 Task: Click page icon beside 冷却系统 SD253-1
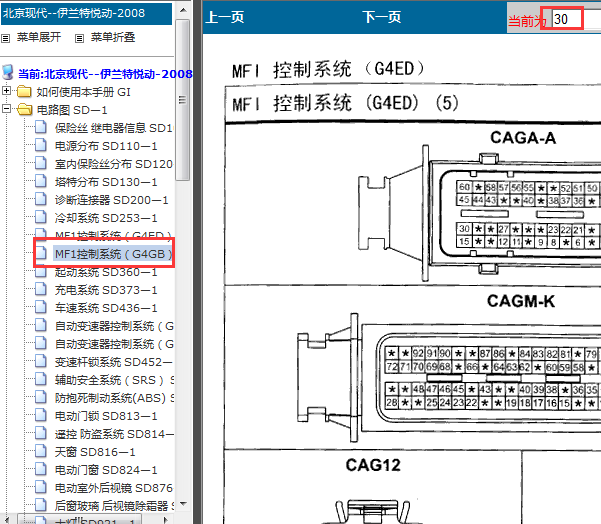click(41, 217)
